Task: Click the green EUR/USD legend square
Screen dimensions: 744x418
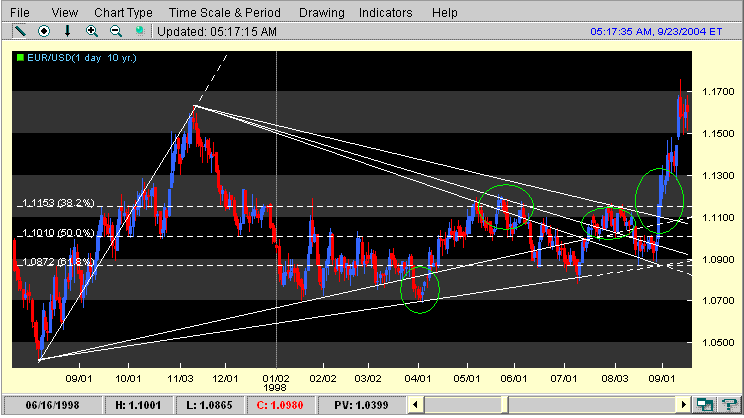Action: [20, 58]
